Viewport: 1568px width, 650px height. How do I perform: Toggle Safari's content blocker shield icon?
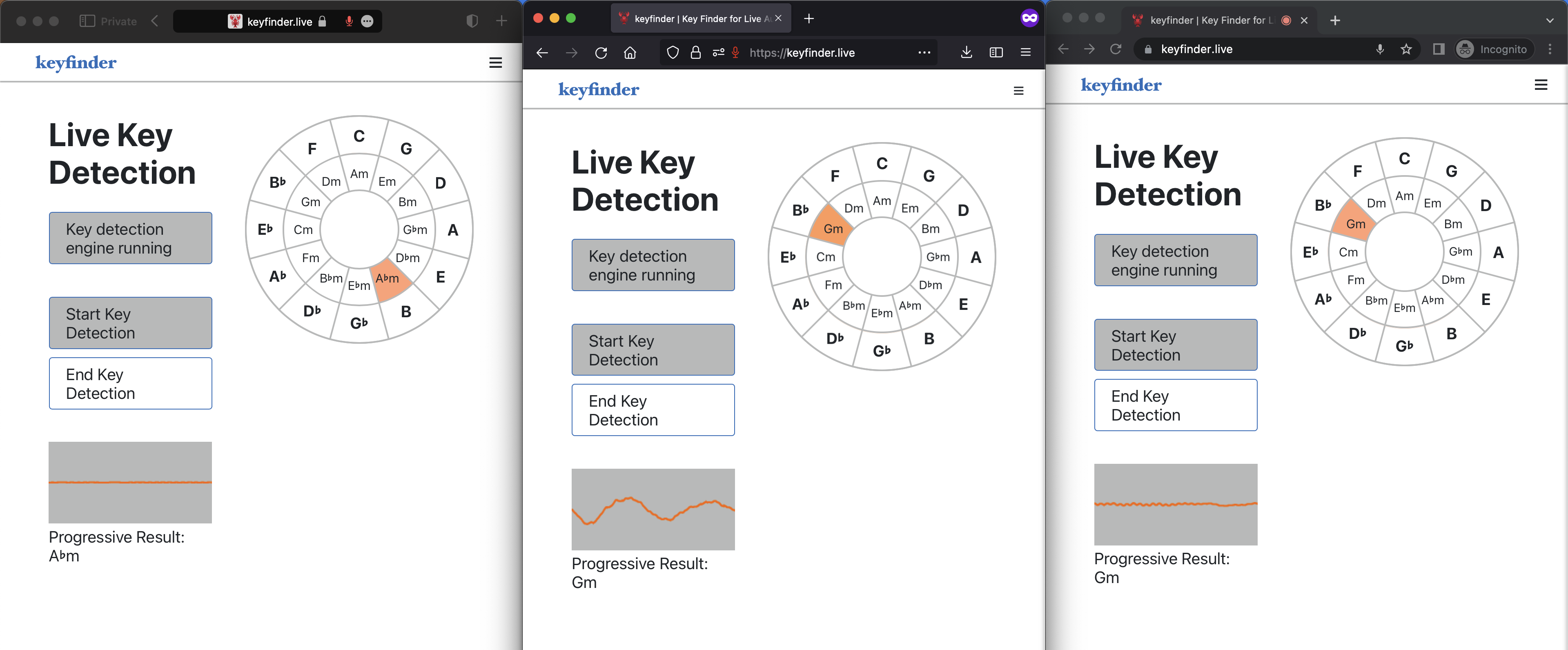pos(472,20)
